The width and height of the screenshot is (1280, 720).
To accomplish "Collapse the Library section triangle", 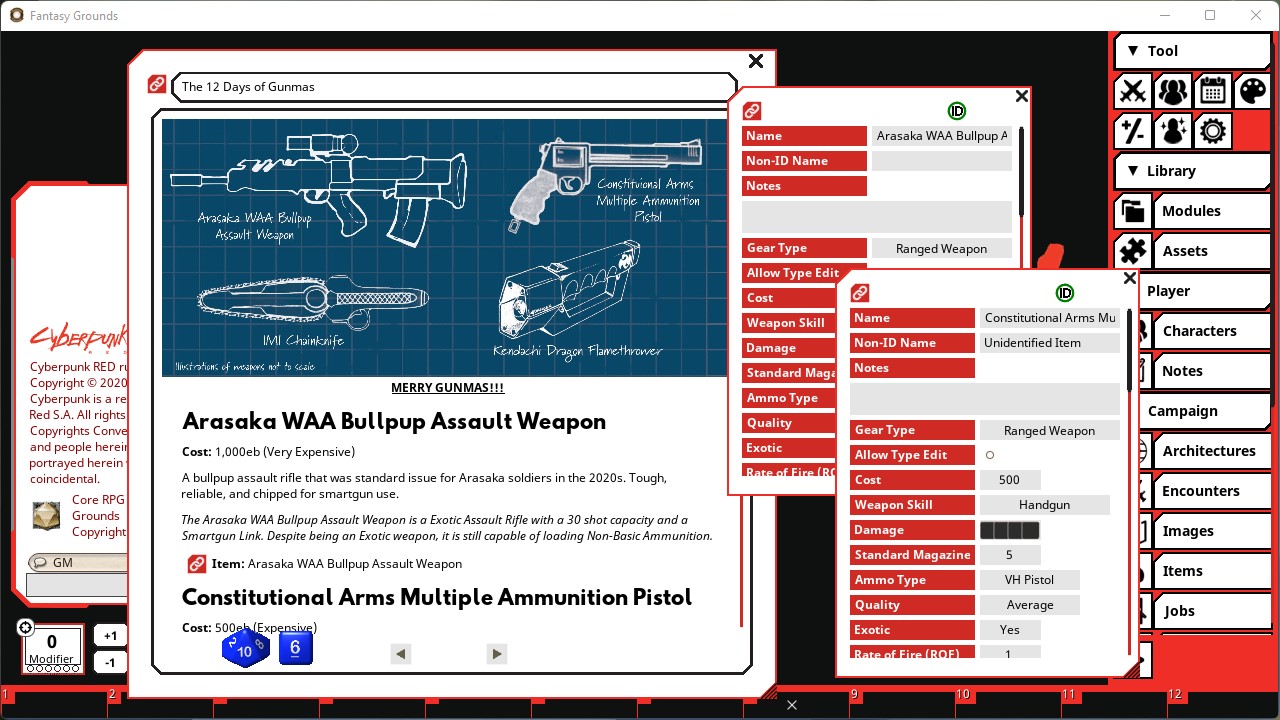I will click(x=1133, y=171).
